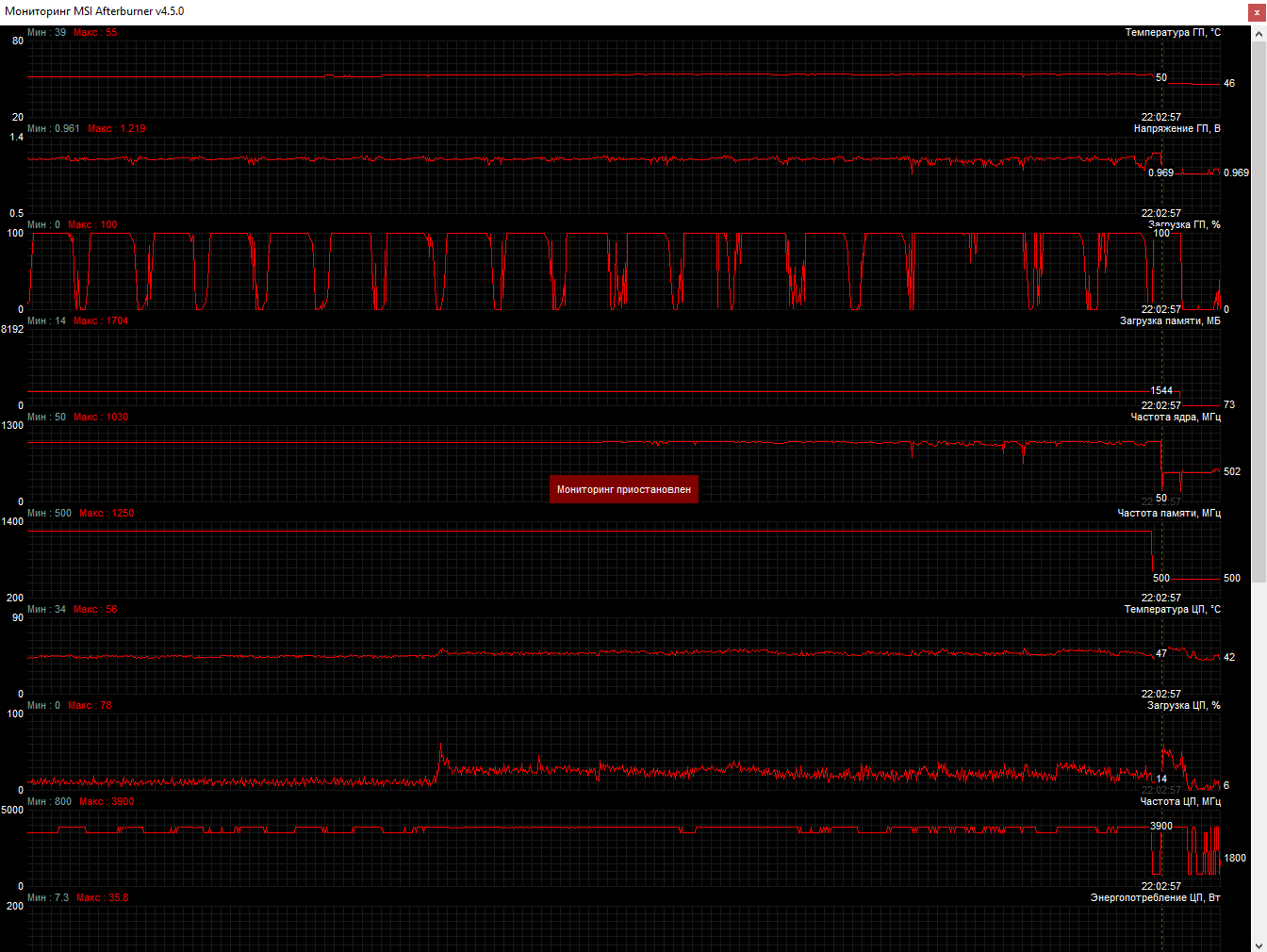Viewport: 1267px width, 952px height.
Task: Click the 'Макс : 1.219' voltage label
Action: point(117,128)
